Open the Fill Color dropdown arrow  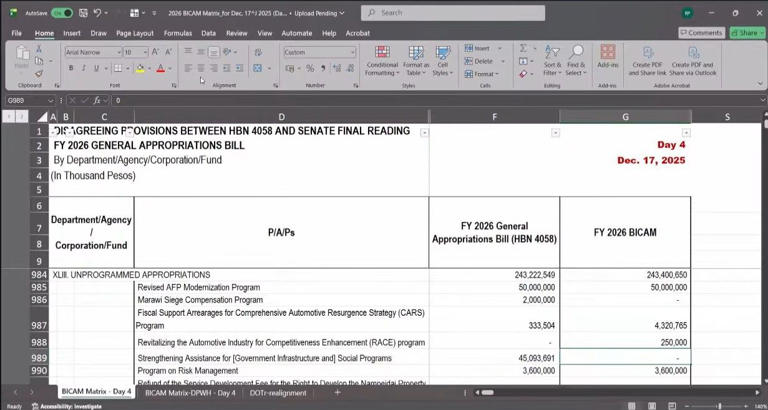149,69
